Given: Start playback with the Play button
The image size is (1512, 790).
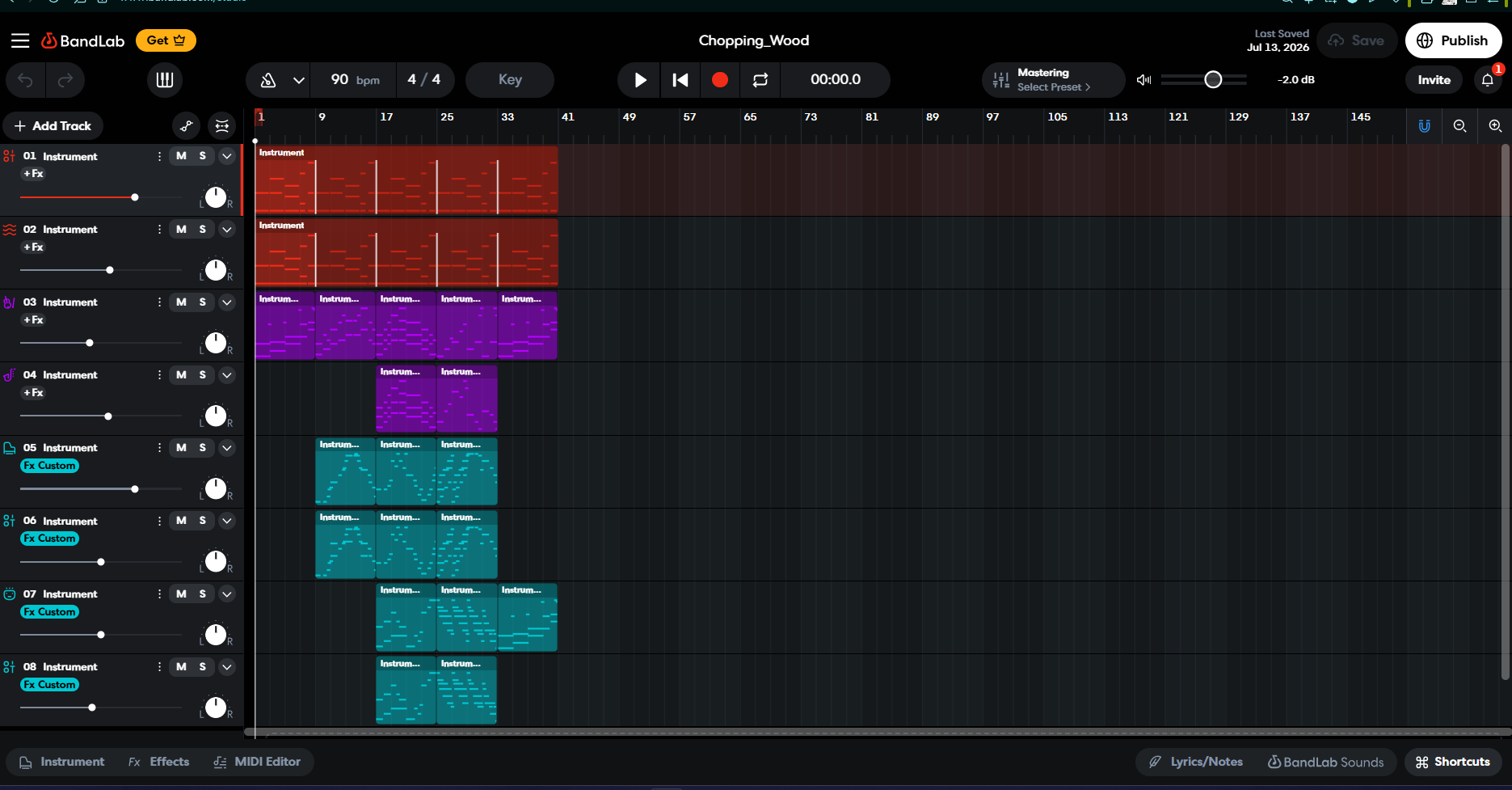Looking at the screenshot, I should [x=640, y=80].
